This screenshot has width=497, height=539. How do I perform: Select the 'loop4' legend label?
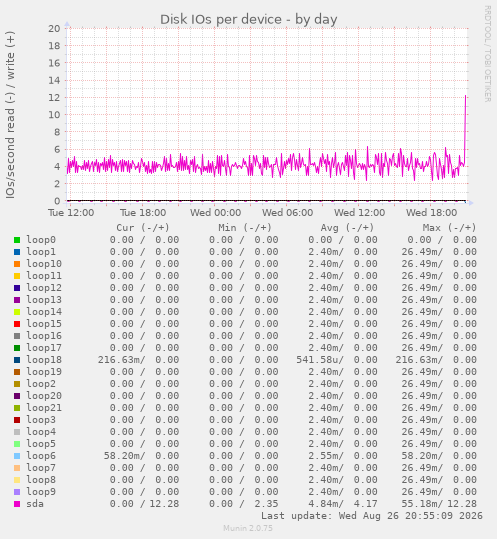coord(41,432)
